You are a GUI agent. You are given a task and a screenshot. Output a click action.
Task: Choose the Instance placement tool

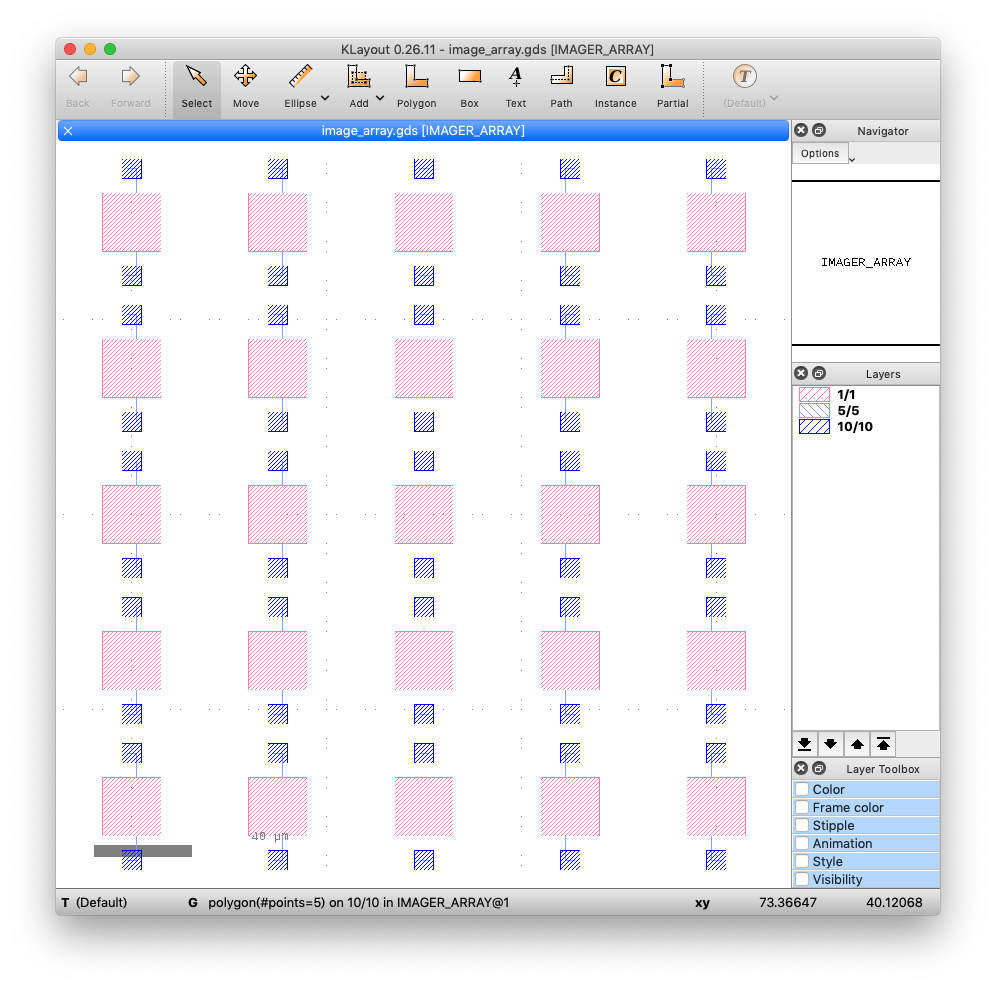[x=615, y=87]
